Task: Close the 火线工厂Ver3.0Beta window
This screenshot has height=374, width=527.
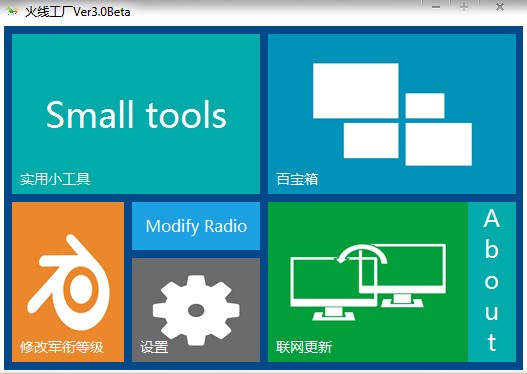Action: (500, 7)
